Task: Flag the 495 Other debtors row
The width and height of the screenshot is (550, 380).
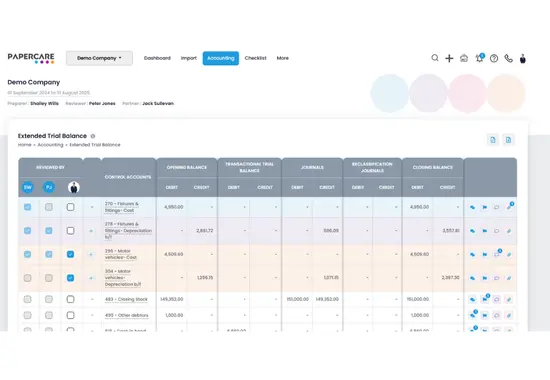Action: coord(484,315)
